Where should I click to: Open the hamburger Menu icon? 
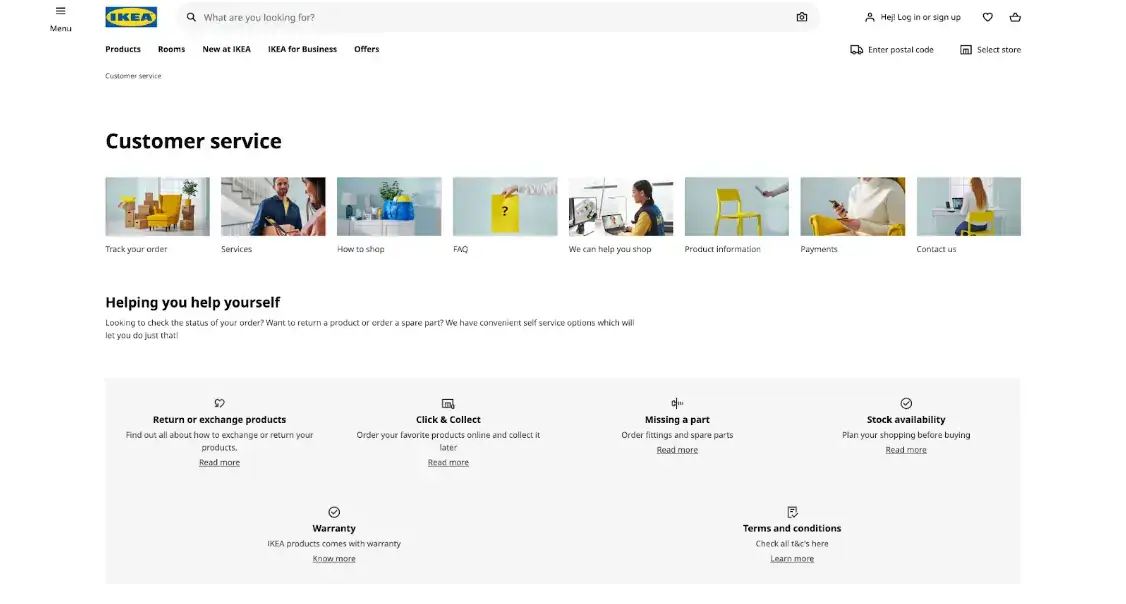tap(60, 11)
